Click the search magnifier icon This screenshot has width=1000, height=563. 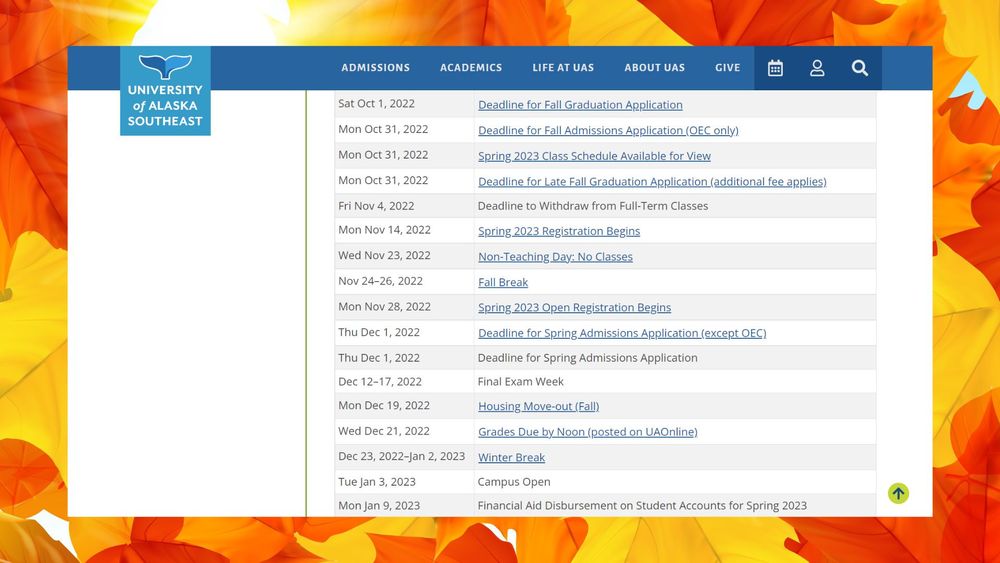[x=860, y=68]
